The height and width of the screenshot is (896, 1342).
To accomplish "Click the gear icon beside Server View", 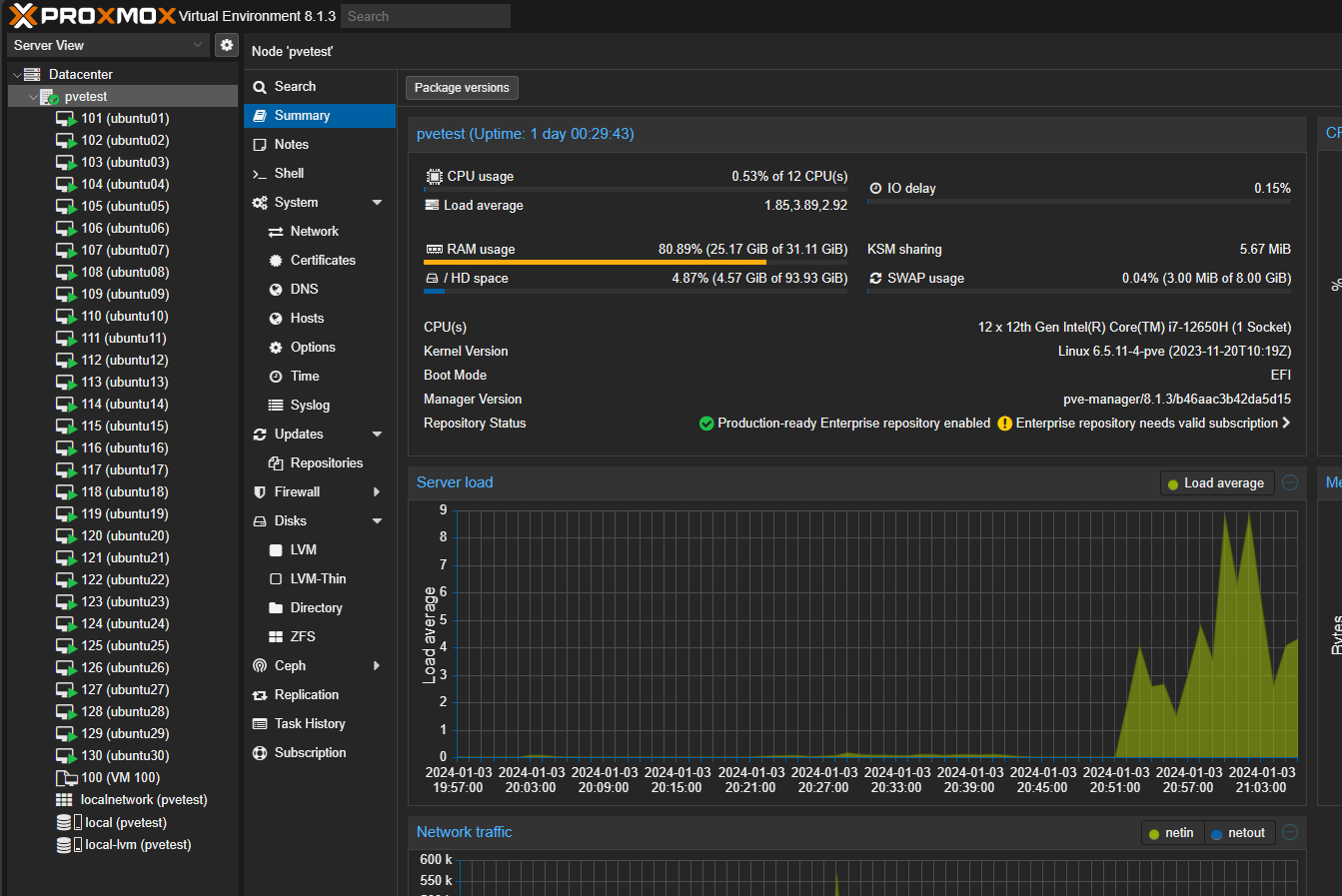I will pos(227,45).
